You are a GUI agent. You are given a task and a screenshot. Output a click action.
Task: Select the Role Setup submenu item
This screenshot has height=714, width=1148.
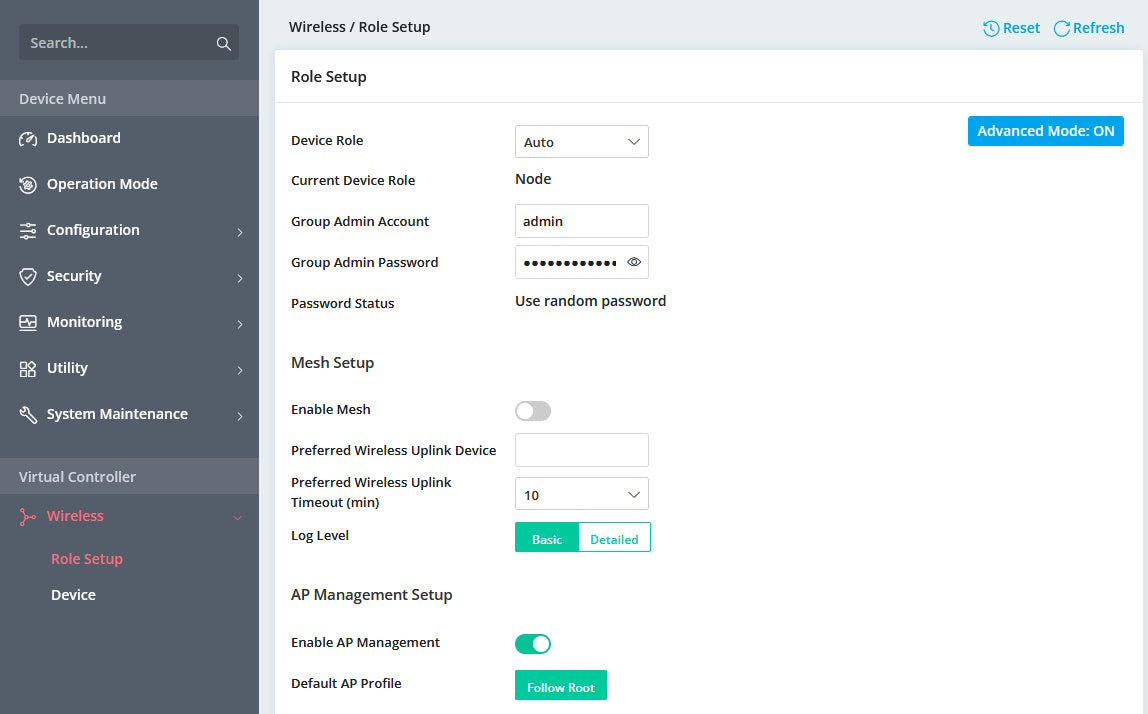click(x=87, y=559)
